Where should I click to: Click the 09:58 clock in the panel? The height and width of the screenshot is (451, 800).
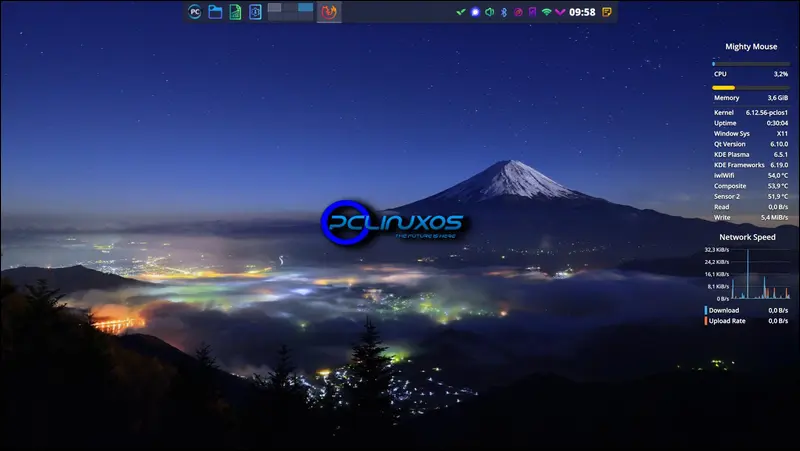click(x=582, y=12)
